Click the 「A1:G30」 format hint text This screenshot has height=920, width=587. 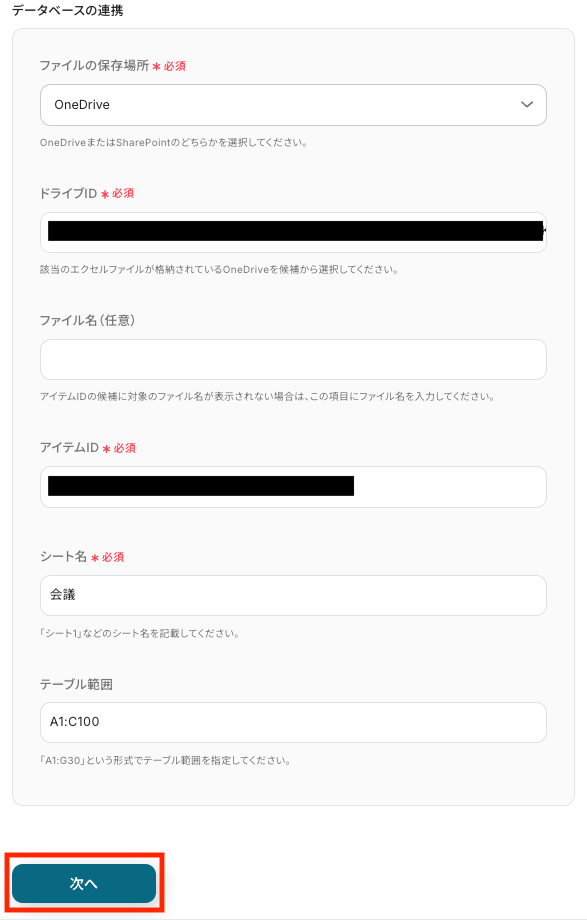[165, 760]
